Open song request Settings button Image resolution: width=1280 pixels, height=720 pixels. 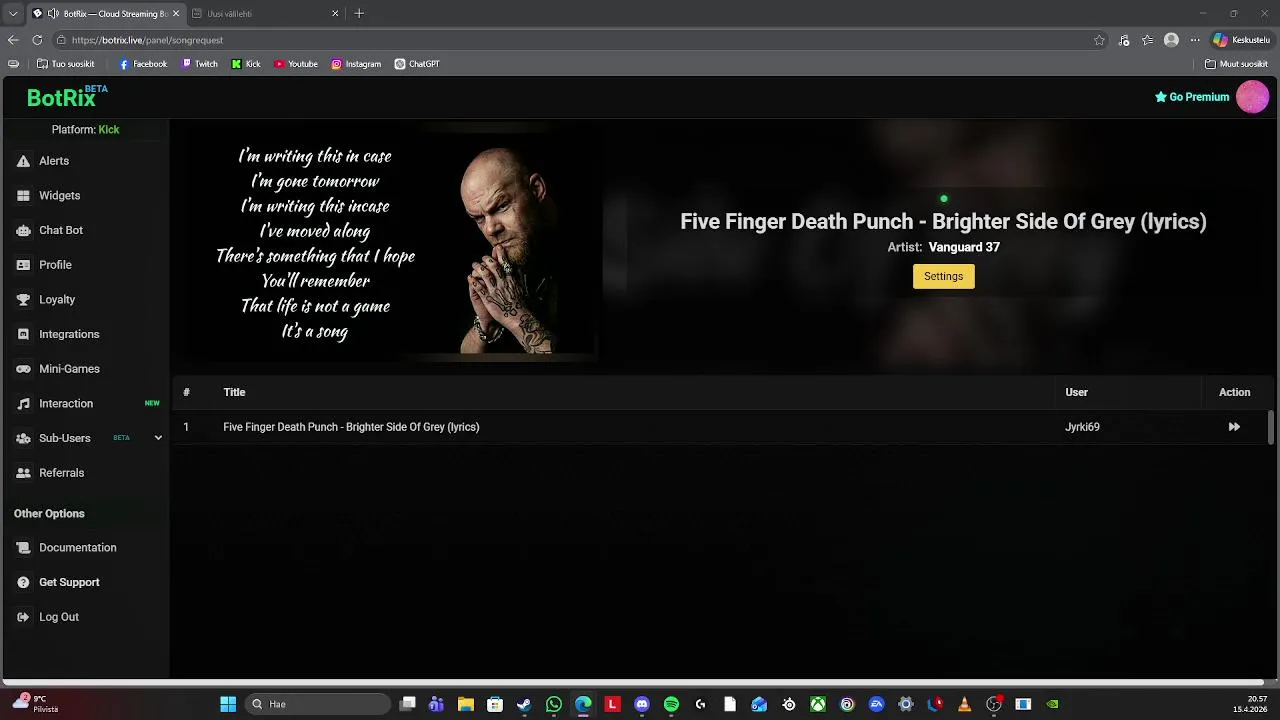(943, 277)
